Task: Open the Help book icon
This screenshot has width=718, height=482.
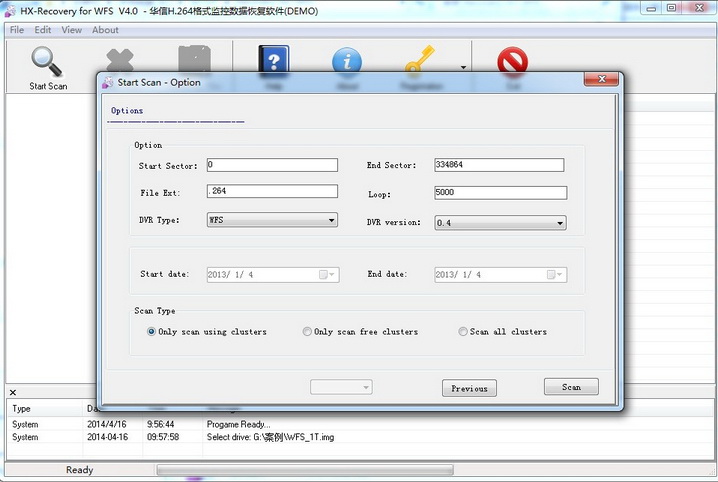Action: (x=273, y=59)
